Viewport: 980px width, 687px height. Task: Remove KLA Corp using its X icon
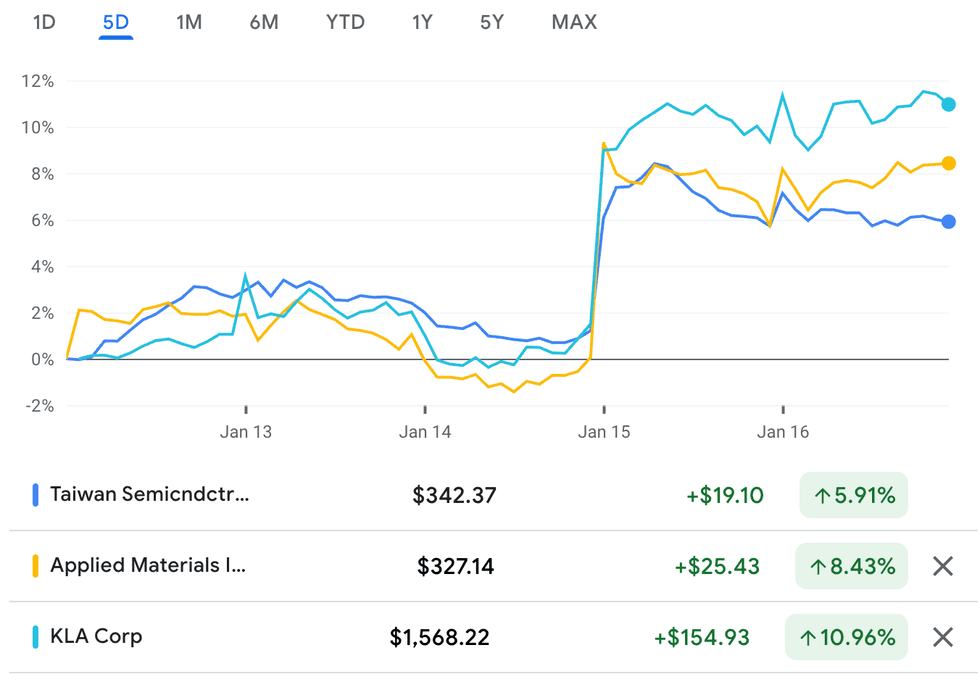pos(941,637)
